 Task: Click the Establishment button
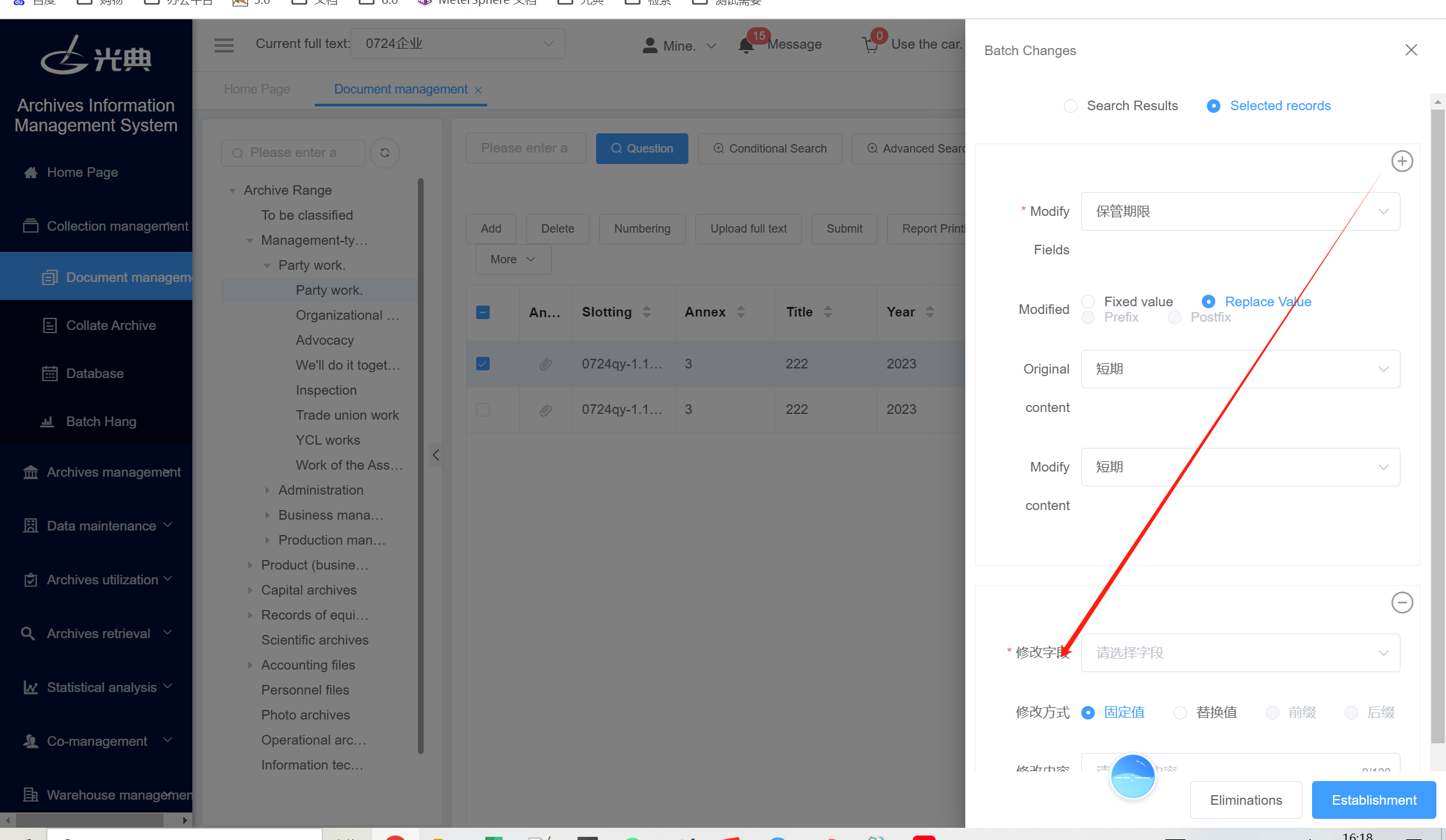tap(1374, 800)
